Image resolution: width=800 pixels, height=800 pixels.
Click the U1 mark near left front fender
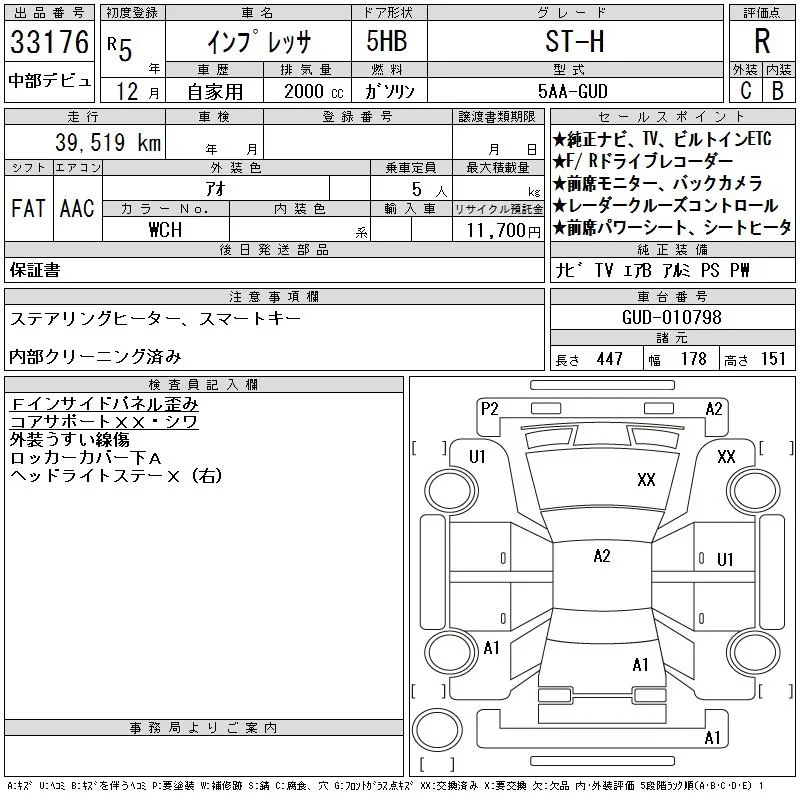(x=478, y=457)
